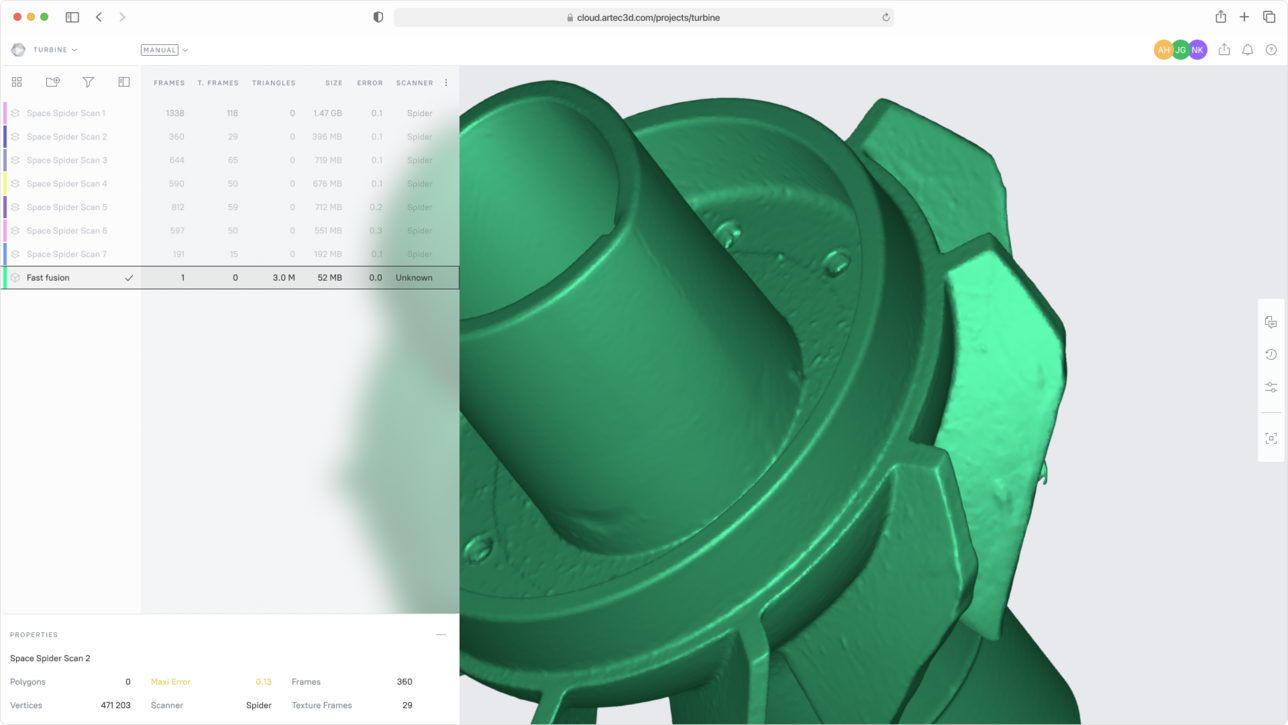This screenshot has height=725, width=1288.
Task: Open the version history clock icon
Action: [1271, 354]
